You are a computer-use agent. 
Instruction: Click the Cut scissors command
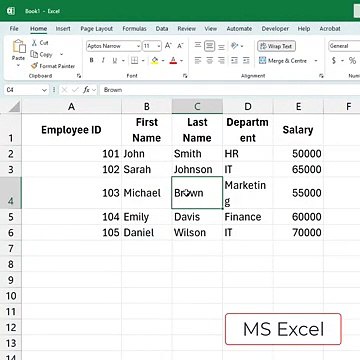[40, 43]
